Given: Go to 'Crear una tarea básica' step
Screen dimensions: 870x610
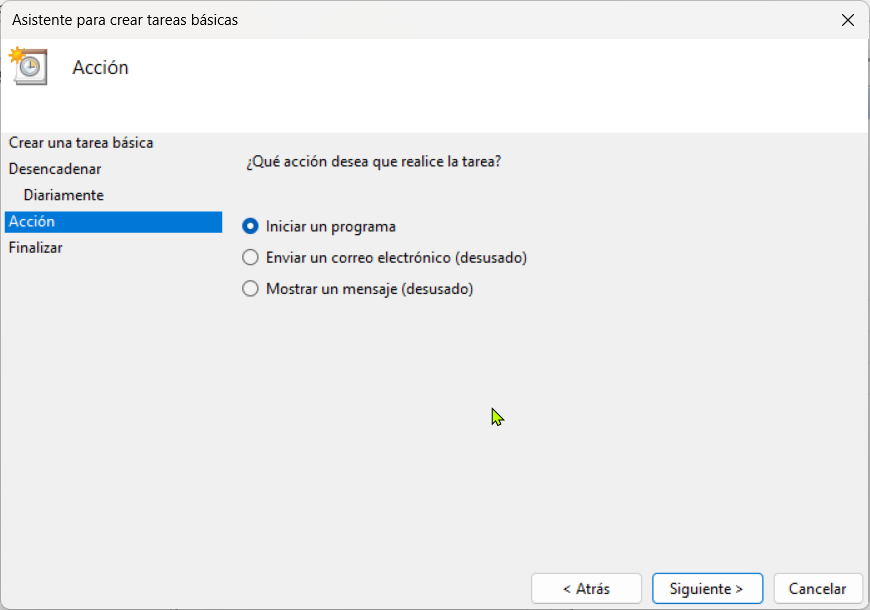Looking at the screenshot, I should coord(81,143).
